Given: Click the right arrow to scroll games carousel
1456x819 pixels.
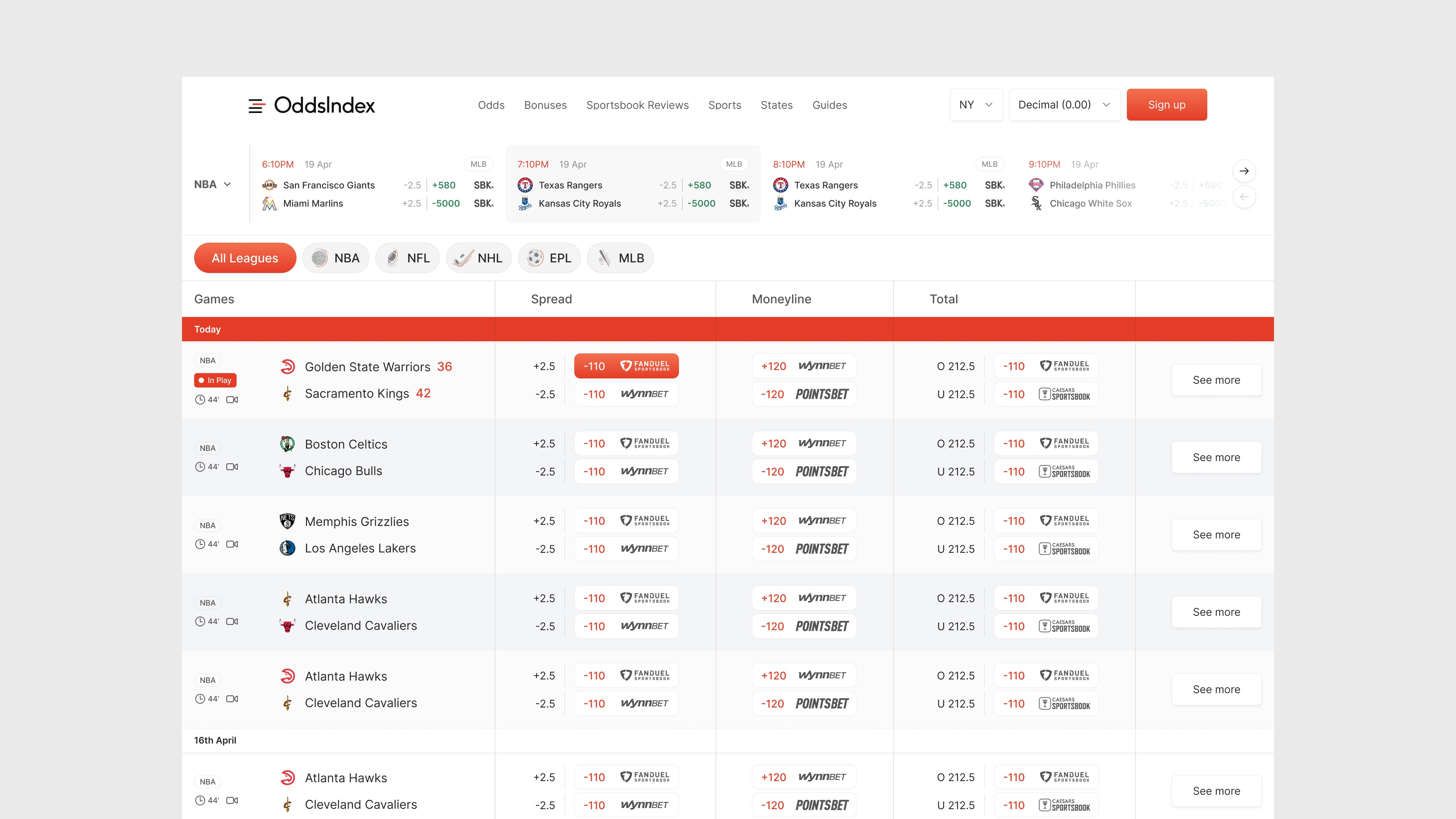Looking at the screenshot, I should pos(1244,171).
